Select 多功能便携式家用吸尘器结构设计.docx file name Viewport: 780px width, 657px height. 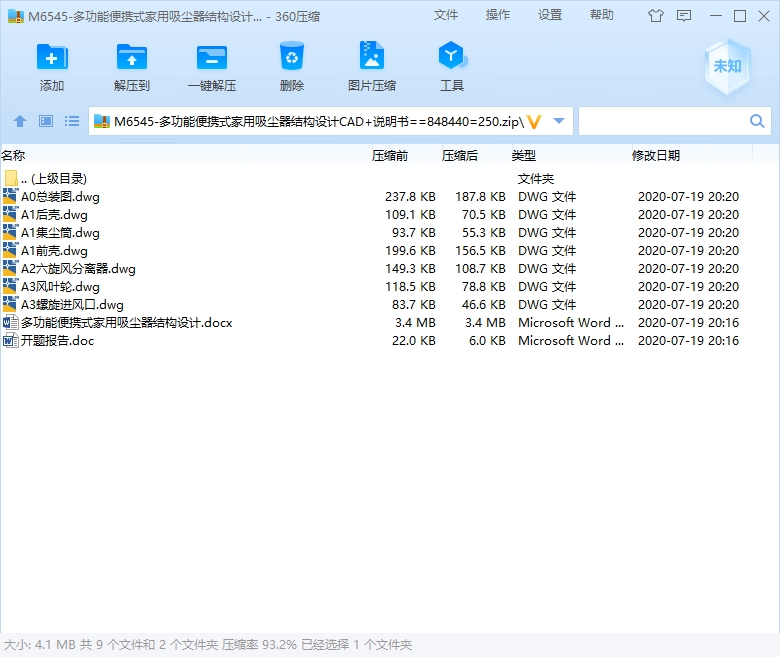click(126, 323)
